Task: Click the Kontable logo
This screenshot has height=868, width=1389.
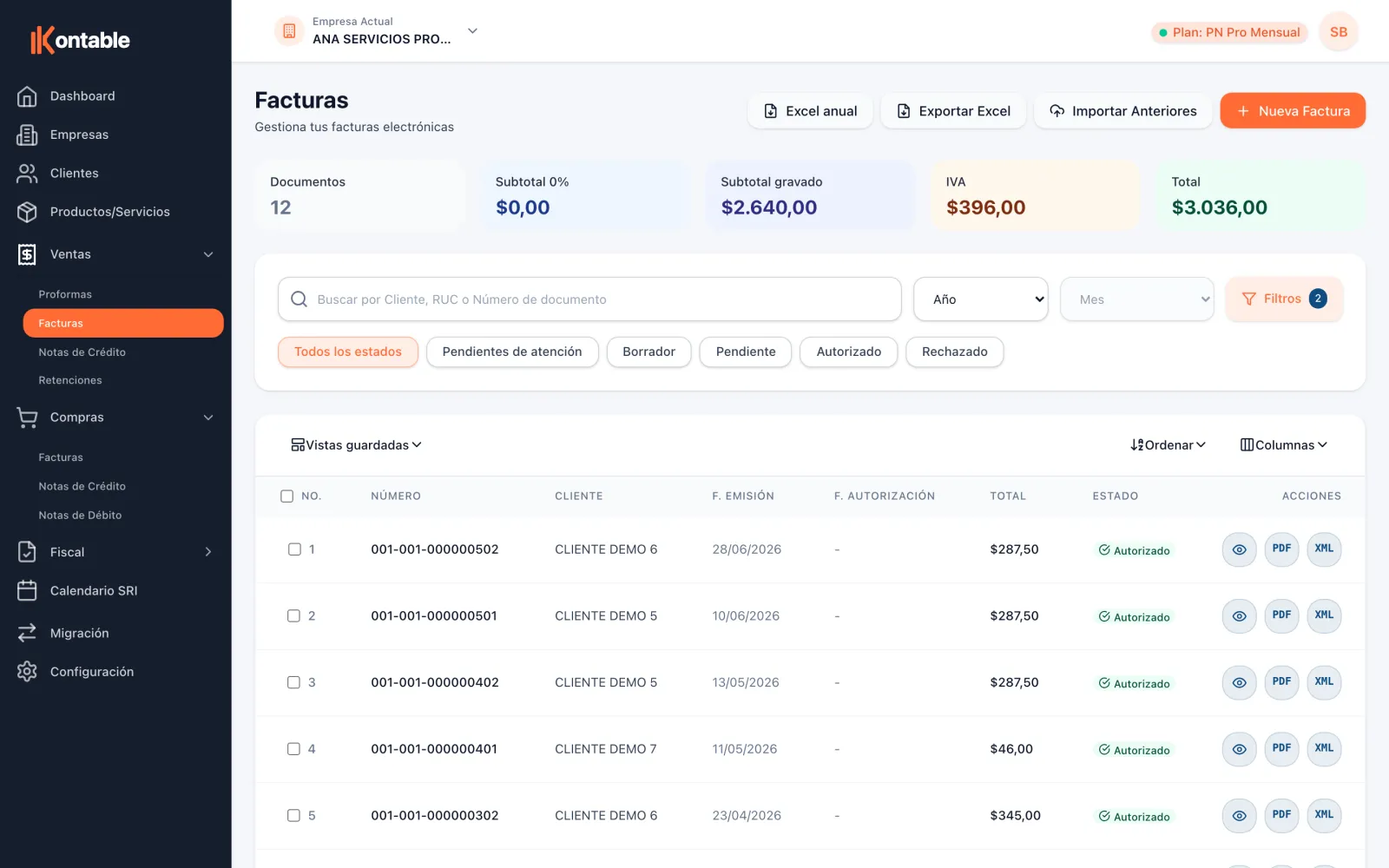Action: tap(80, 40)
